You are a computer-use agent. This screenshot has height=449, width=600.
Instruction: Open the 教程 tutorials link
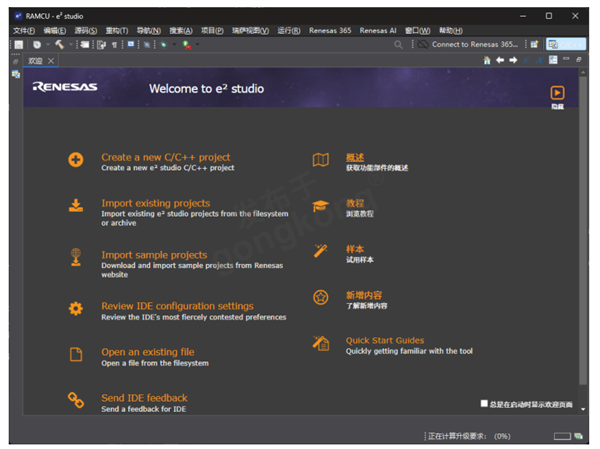[x=355, y=203]
